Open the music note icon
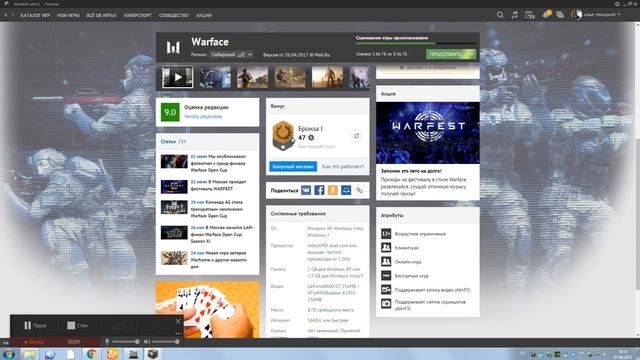Viewport: 640px width, 360px height. pos(515,15)
